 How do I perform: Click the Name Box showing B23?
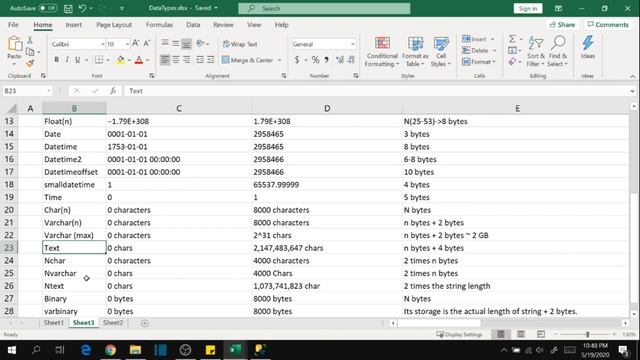click(27, 91)
